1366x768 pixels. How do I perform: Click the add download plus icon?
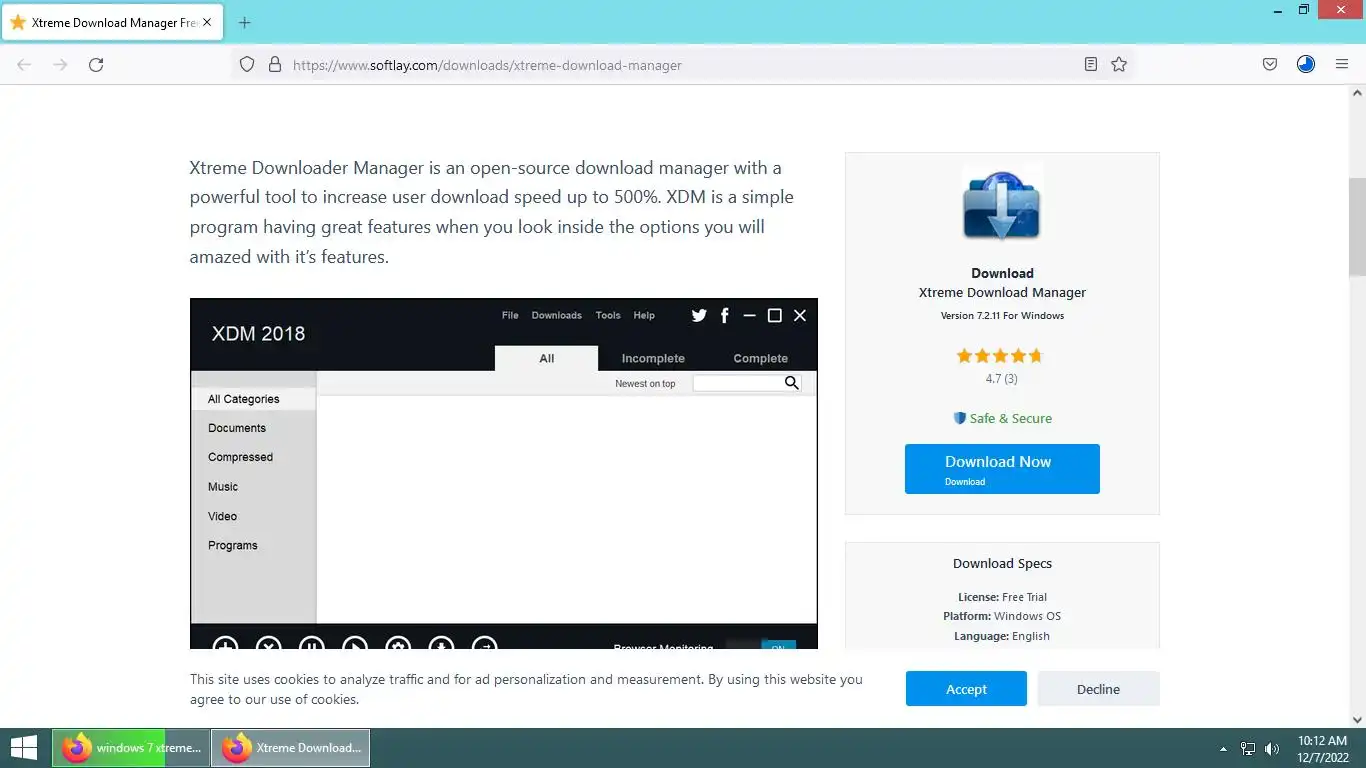[225, 643]
